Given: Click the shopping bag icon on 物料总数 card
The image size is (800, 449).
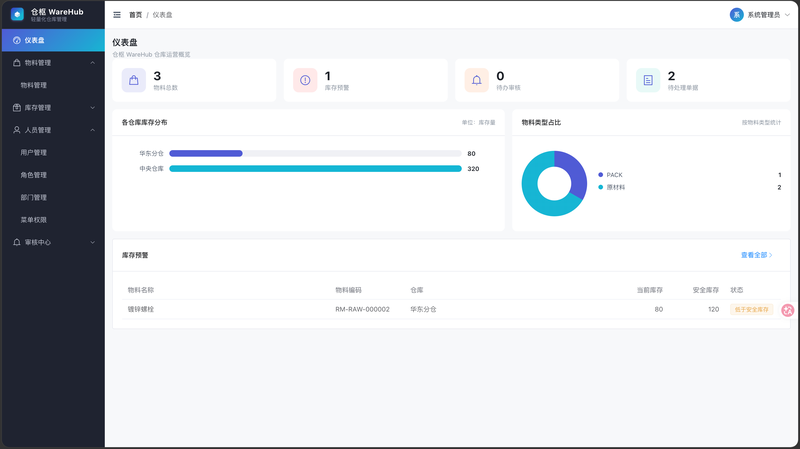Looking at the screenshot, I should pos(134,80).
